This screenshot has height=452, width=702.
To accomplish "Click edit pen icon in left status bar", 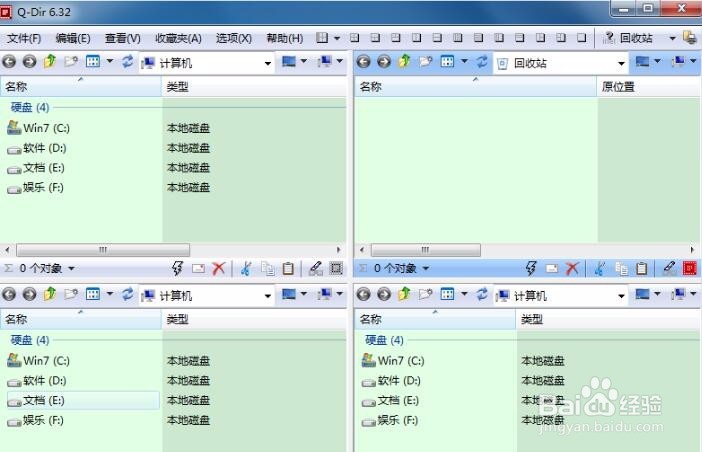I will click(316, 269).
